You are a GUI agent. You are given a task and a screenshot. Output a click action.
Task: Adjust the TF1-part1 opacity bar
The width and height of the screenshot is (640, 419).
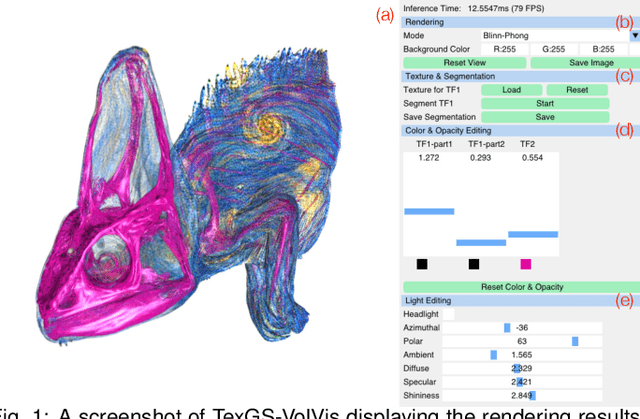point(429,211)
